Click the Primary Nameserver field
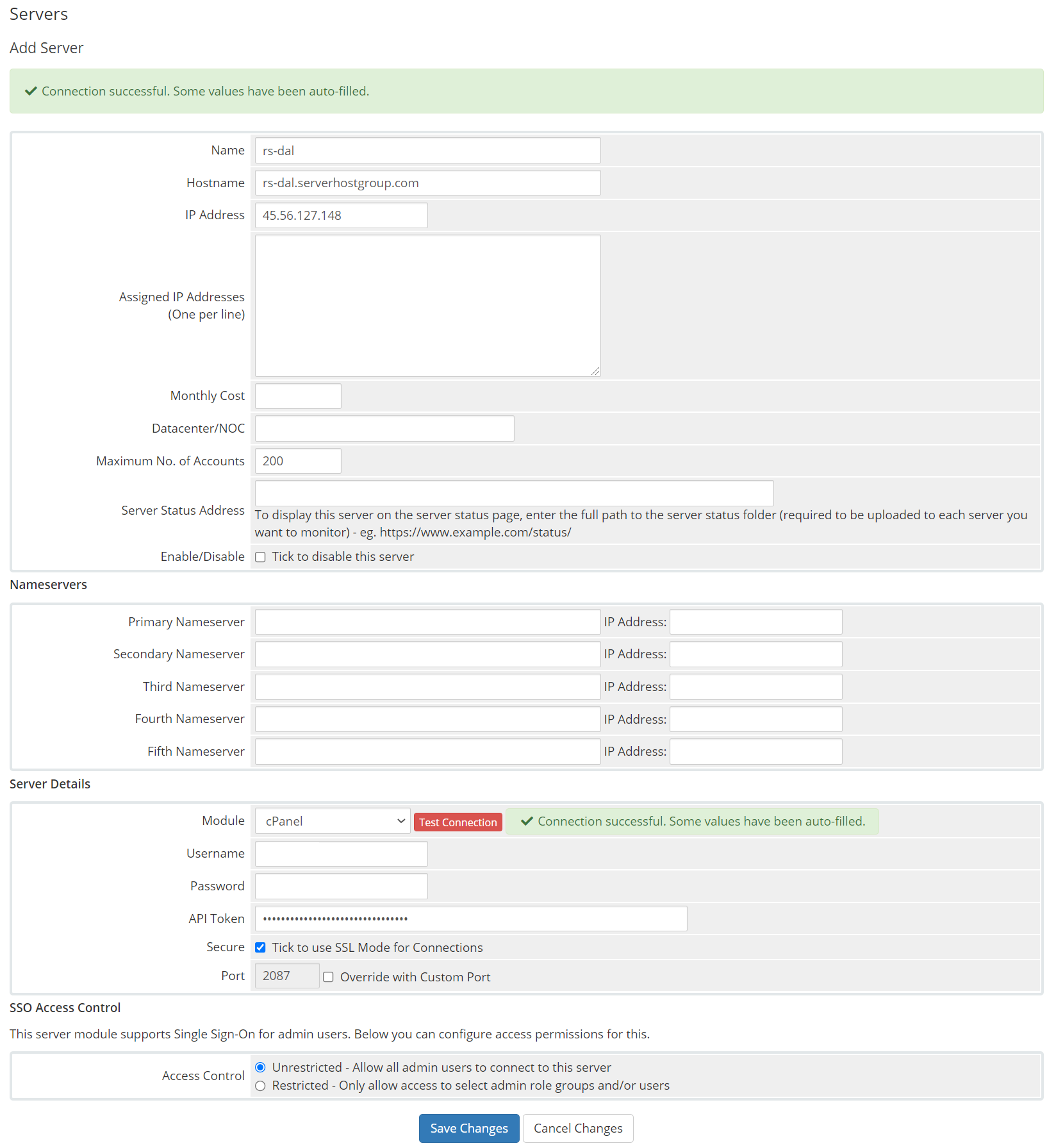 427,621
